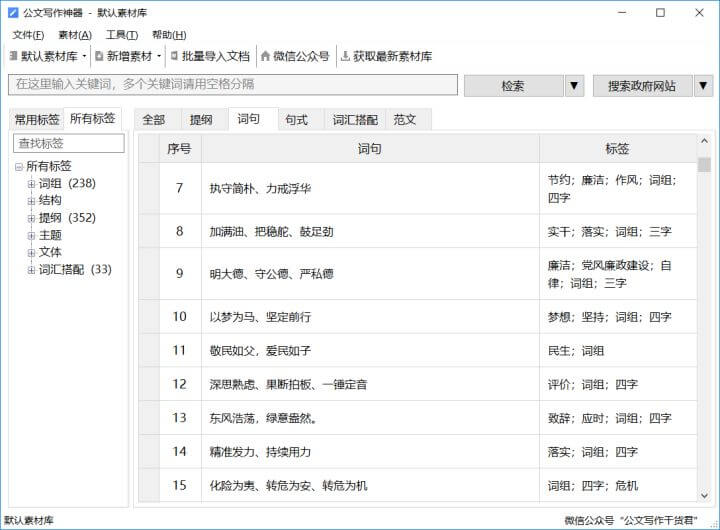
Task: Open the 默认素材库 library icon in toolbar
Action: (13, 56)
